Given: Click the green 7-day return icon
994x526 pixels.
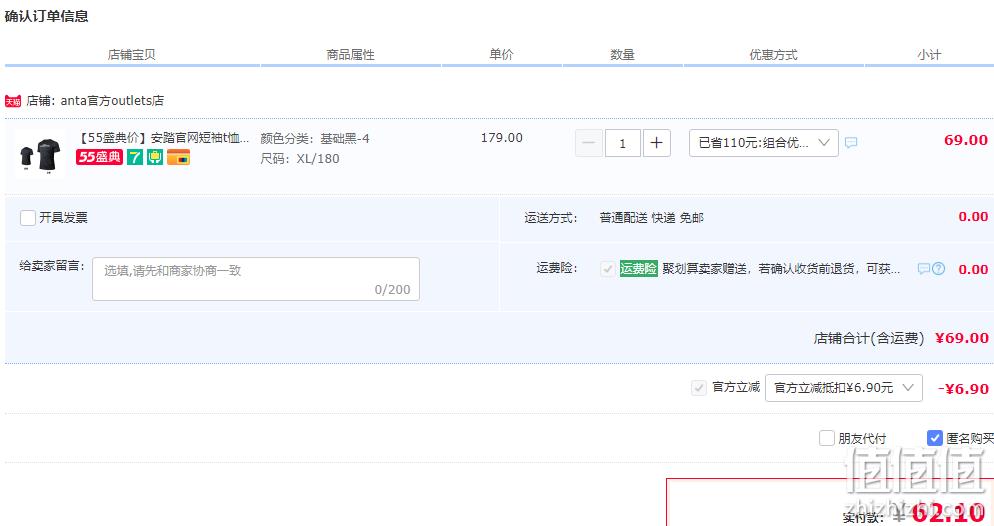Looking at the screenshot, I should click(134, 157).
